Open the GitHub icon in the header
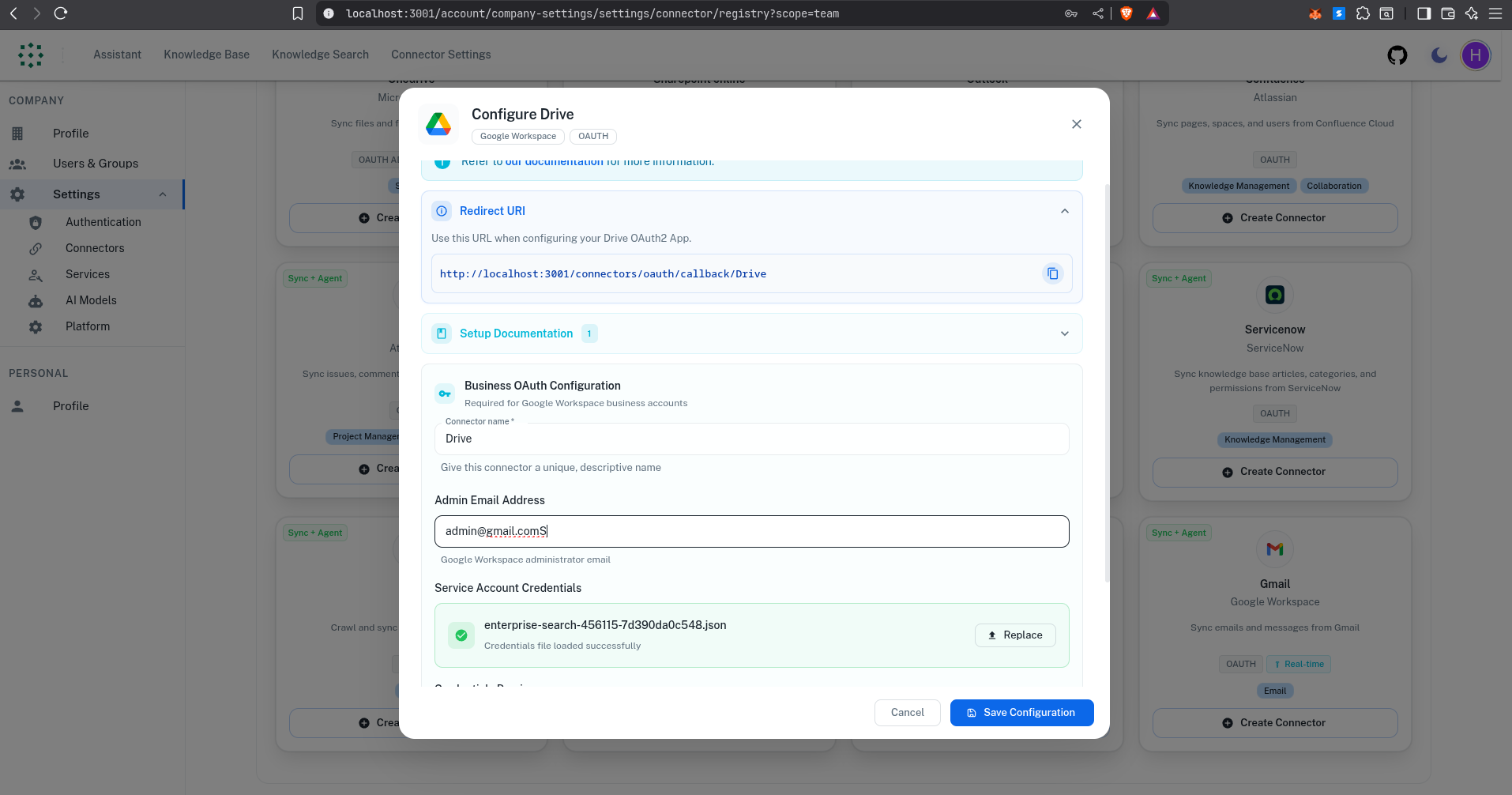 tap(1397, 55)
